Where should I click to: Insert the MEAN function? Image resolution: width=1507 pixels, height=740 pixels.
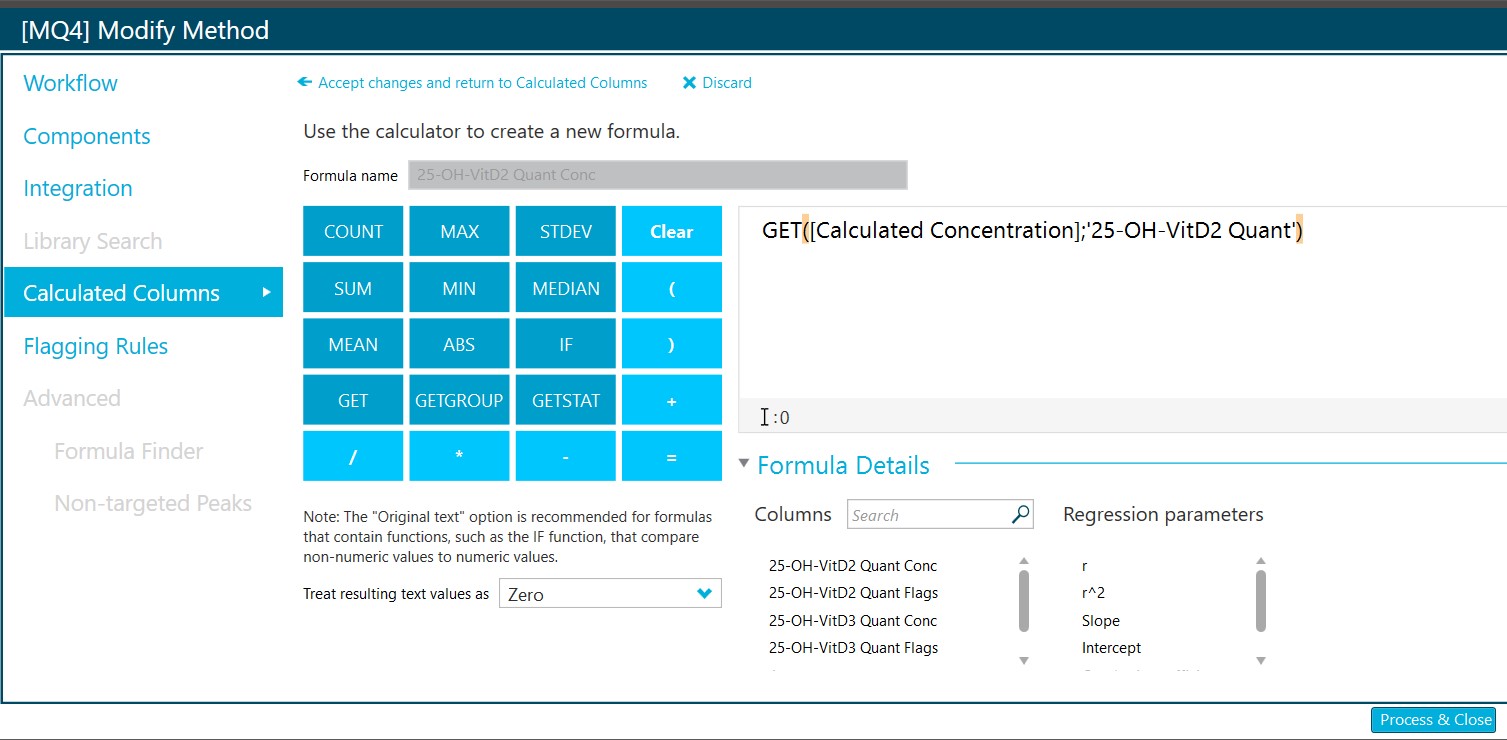pos(353,344)
